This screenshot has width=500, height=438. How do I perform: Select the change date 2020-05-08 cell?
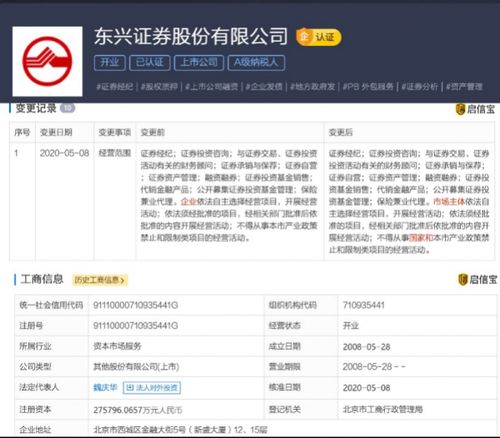click(x=64, y=153)
